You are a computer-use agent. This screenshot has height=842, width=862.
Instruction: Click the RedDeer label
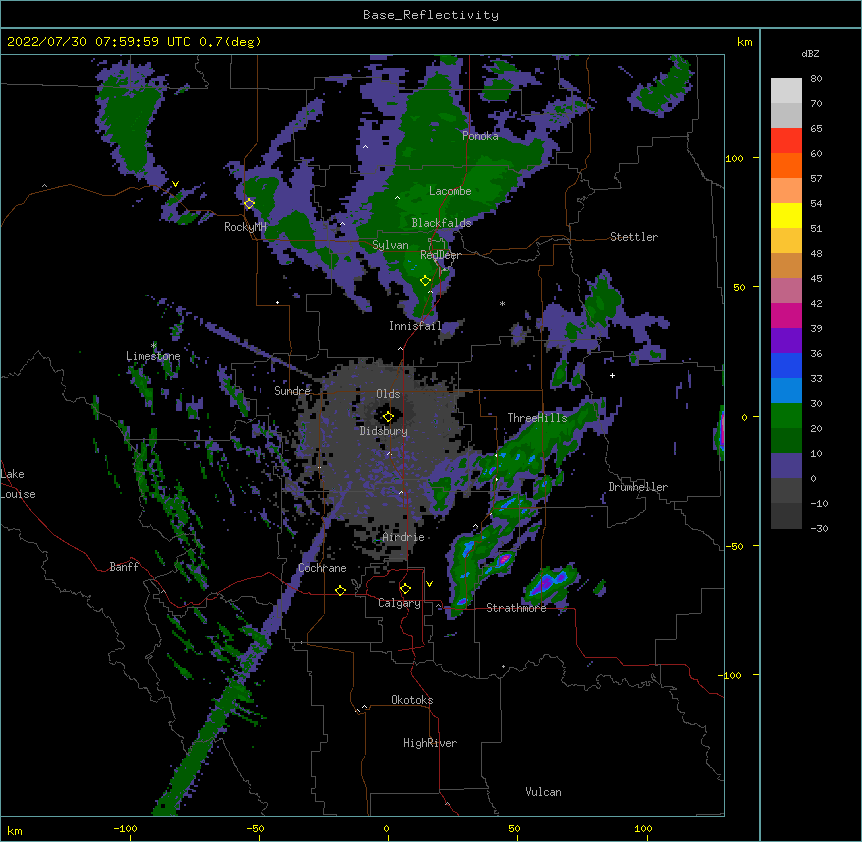pos(440,255)
